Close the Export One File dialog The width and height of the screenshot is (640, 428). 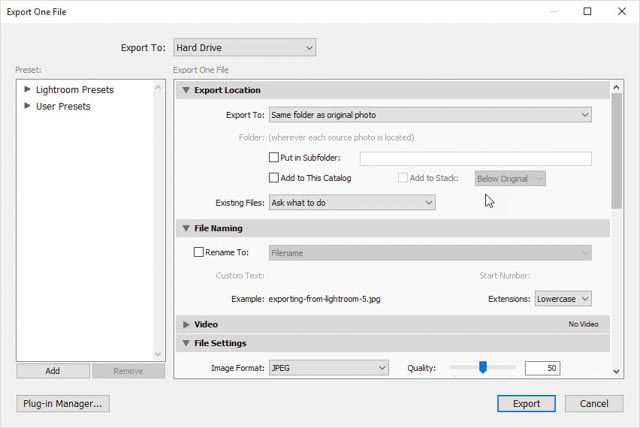[x=622, y=11]
